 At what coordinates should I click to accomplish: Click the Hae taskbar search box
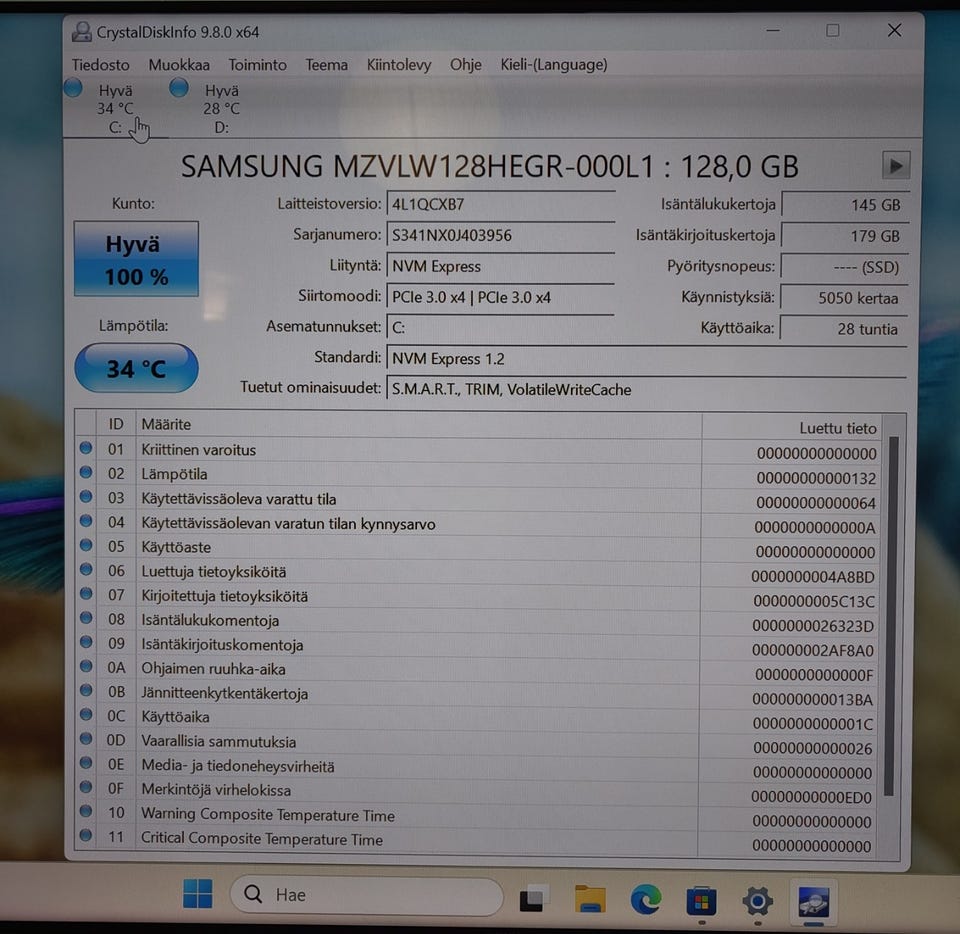367,895
